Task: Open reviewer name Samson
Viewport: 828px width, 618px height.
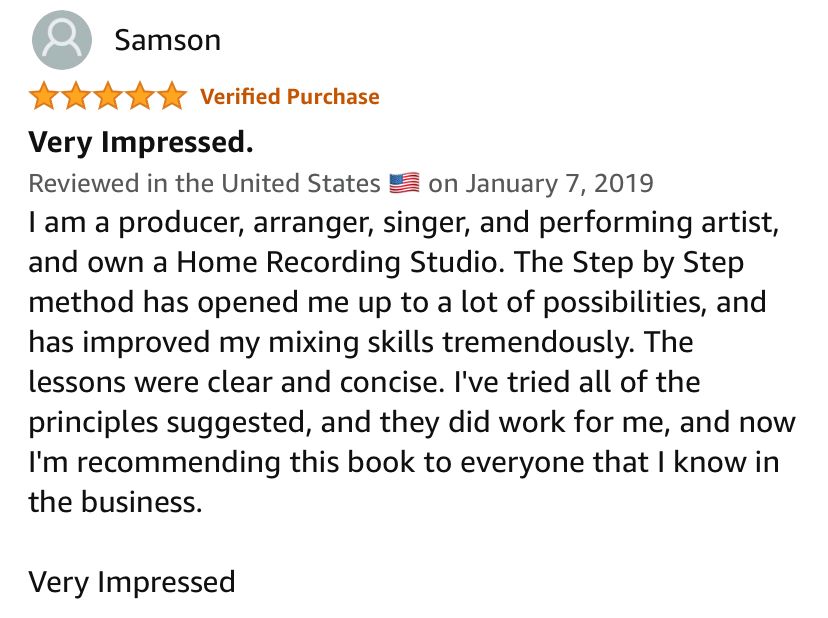Action: tap(167, 41)
